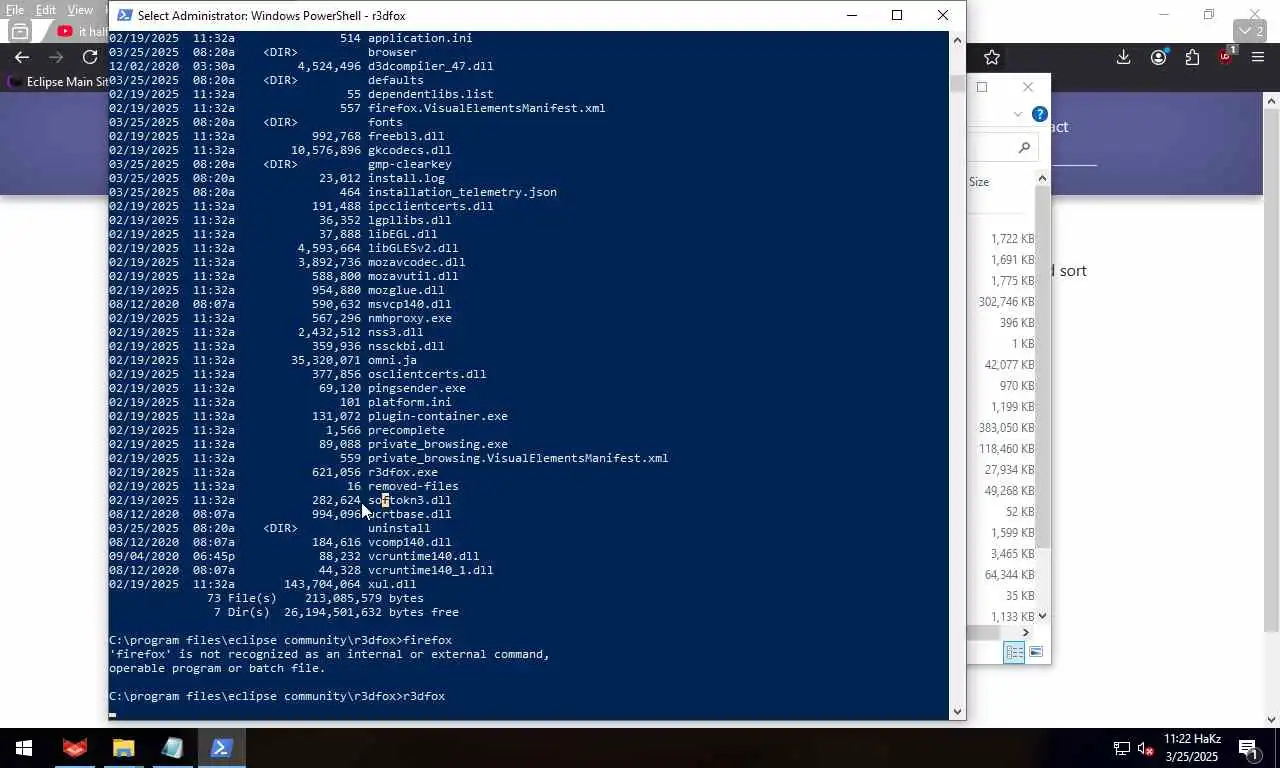The width and height of the screenshot is (1280, 768).
Task: Switch Explorer to Details view icon
Action: coord(1014,652)
